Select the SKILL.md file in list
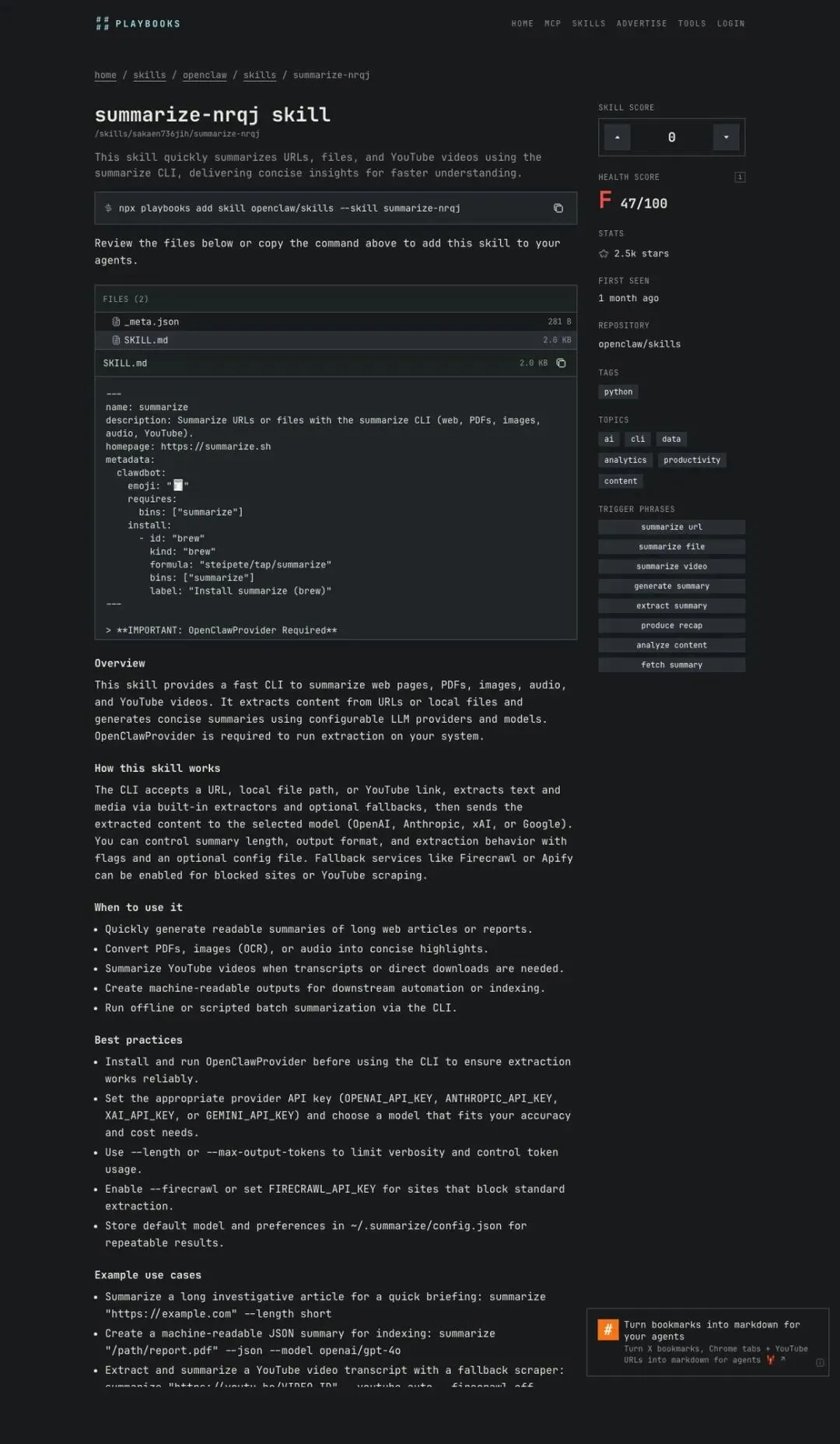Viewport: 840px width, 1444px height. (145, 340)
